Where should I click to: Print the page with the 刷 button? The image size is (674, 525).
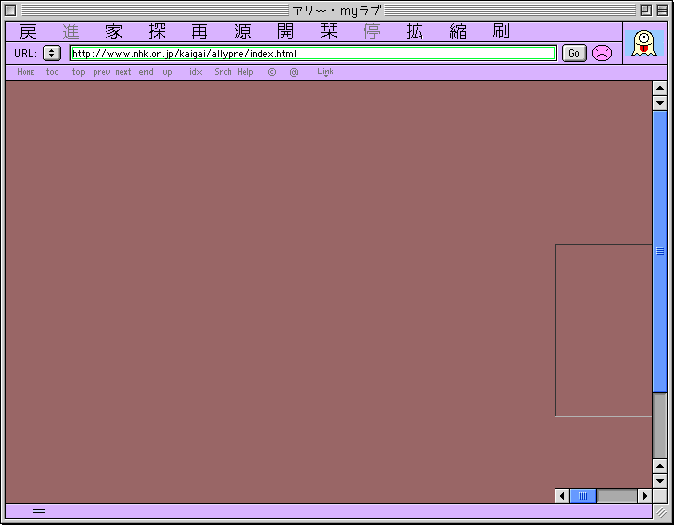(x=501, y=31)
